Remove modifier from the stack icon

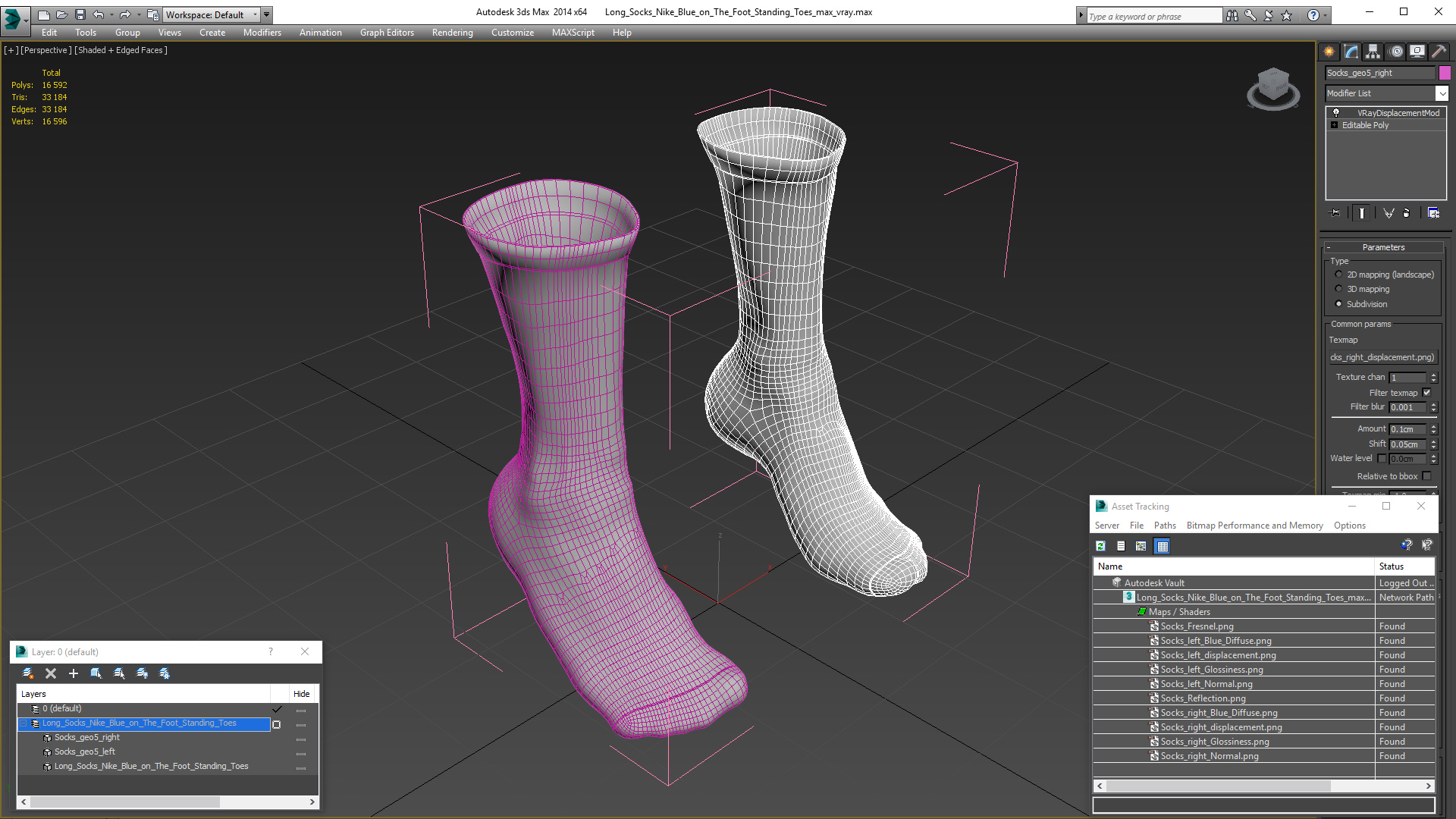[1407, 213]
